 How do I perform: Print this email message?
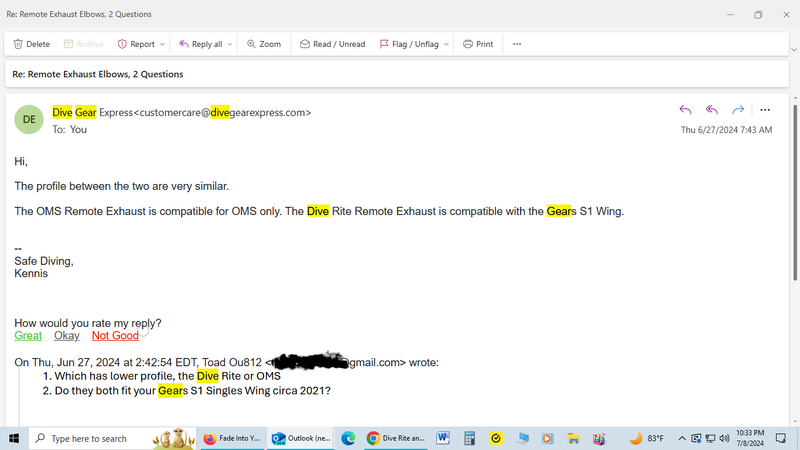(x=478, y=44)
